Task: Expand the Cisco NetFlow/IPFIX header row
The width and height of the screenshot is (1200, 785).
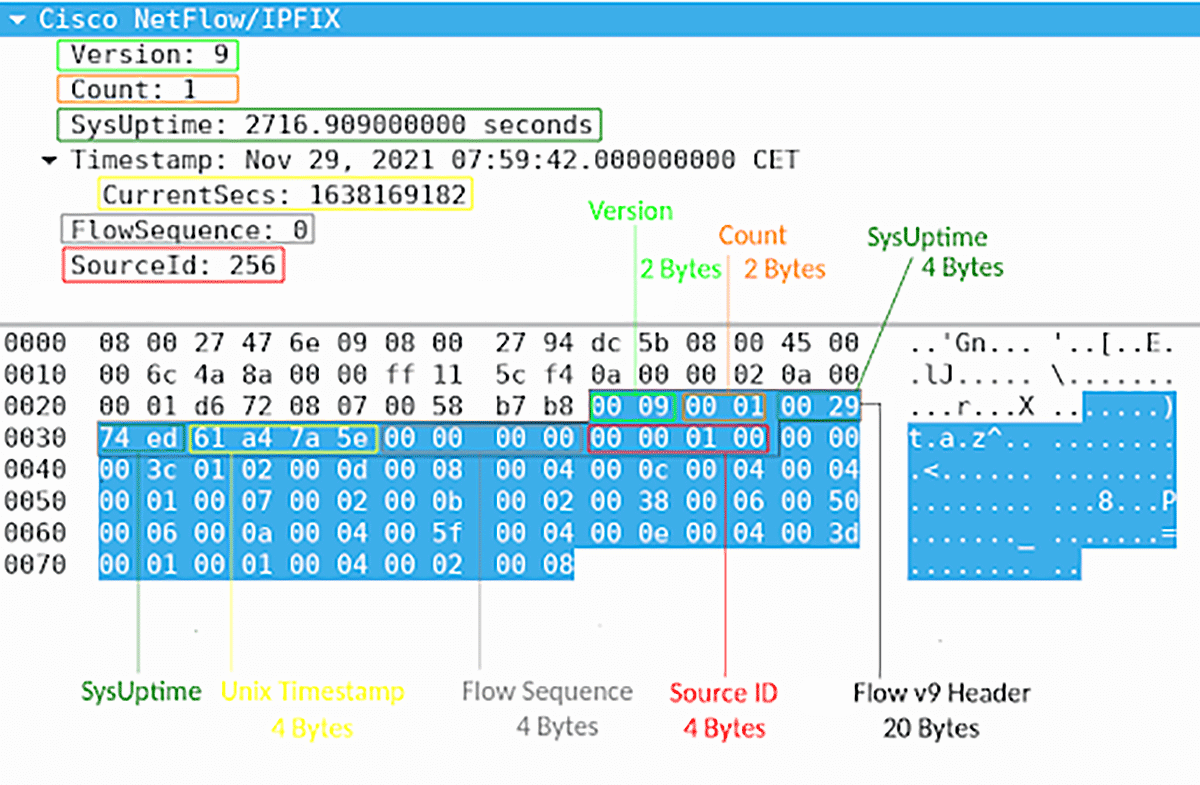Action: [150, 17]
